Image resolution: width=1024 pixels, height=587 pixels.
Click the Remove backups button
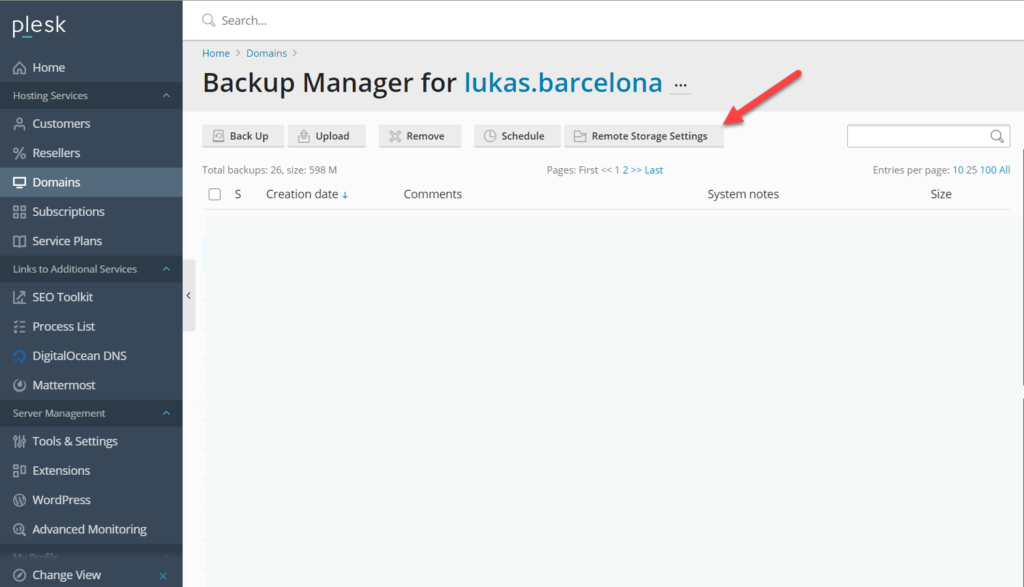tap(419, 136)
